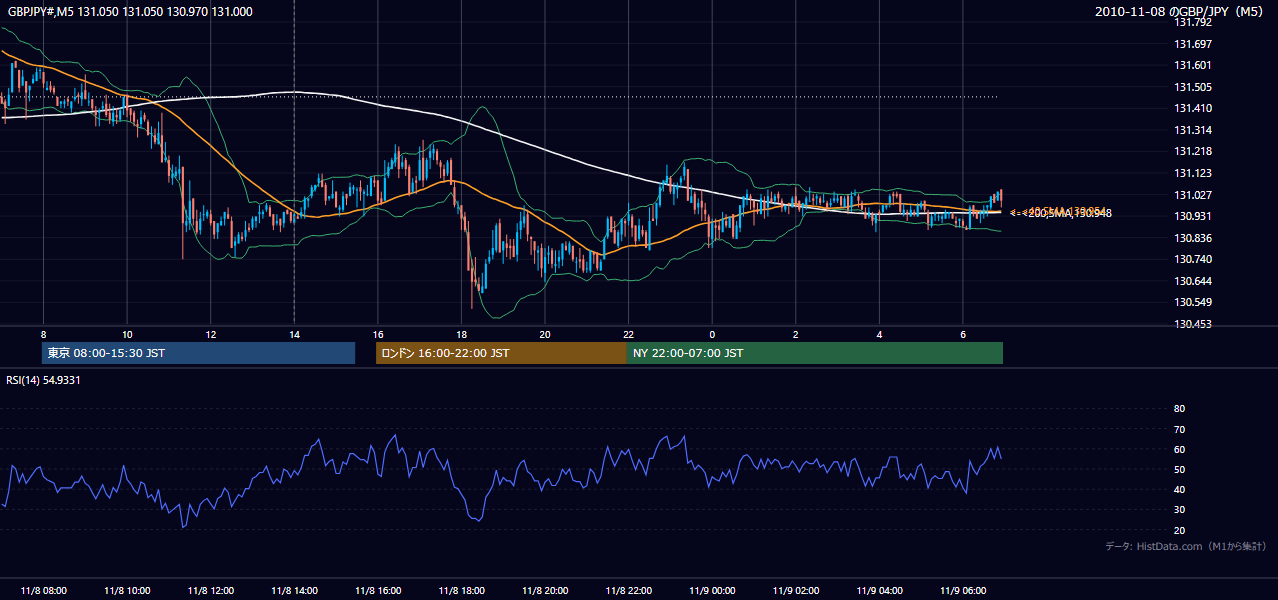
Task: Click the 11/9 06:00 date label
Action: point(963,590)
